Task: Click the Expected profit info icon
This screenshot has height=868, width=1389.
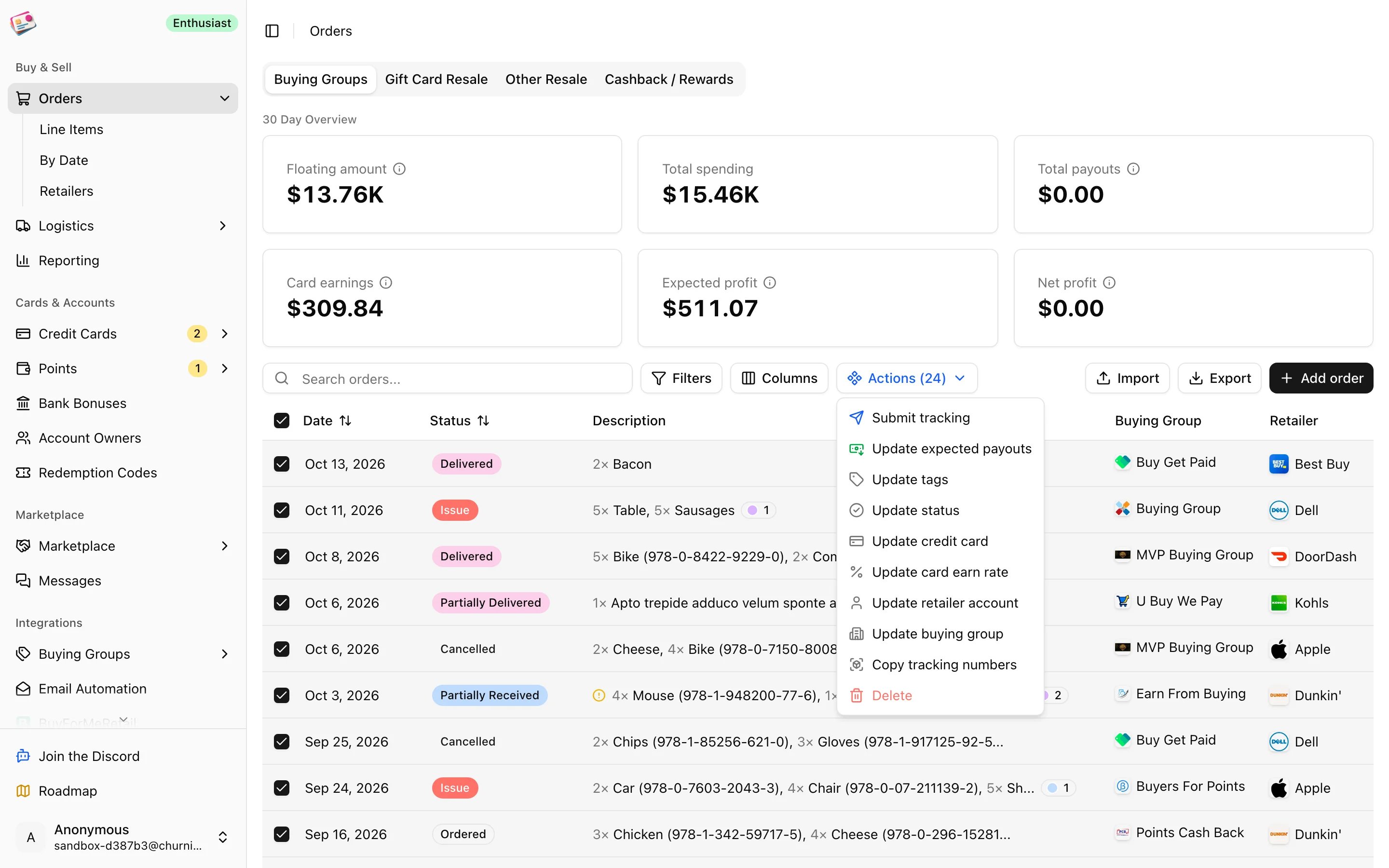Action: tap(770, 283)
